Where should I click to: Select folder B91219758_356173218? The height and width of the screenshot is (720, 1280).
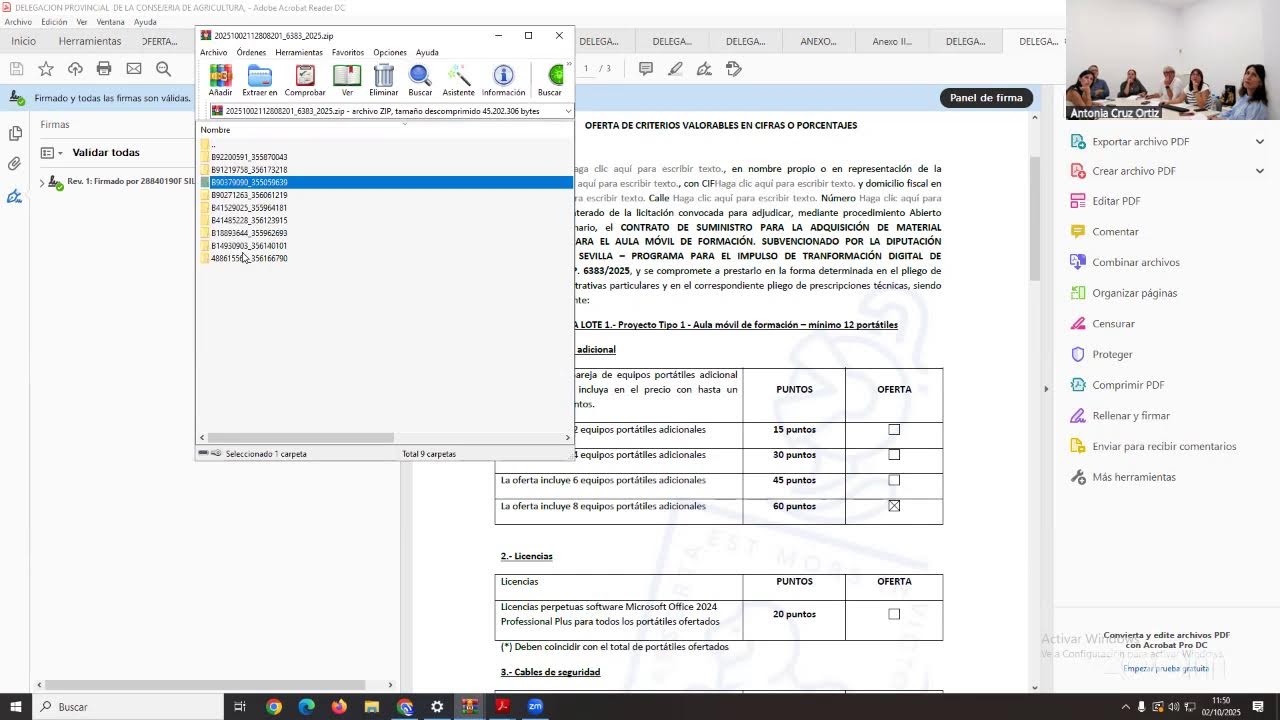pyautogui.click(x=249, y=170)
